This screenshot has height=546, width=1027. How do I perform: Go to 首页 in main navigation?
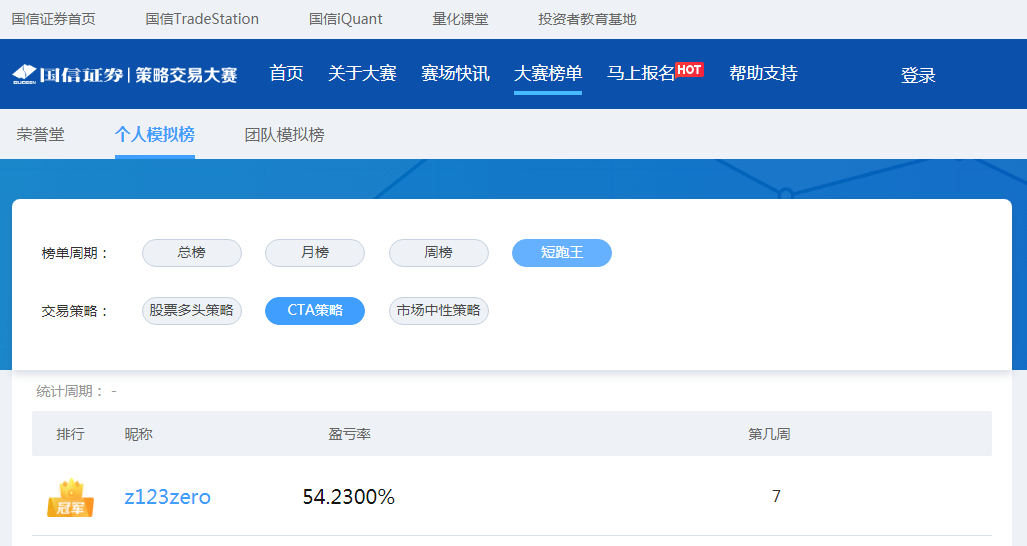tap(286, 73)
